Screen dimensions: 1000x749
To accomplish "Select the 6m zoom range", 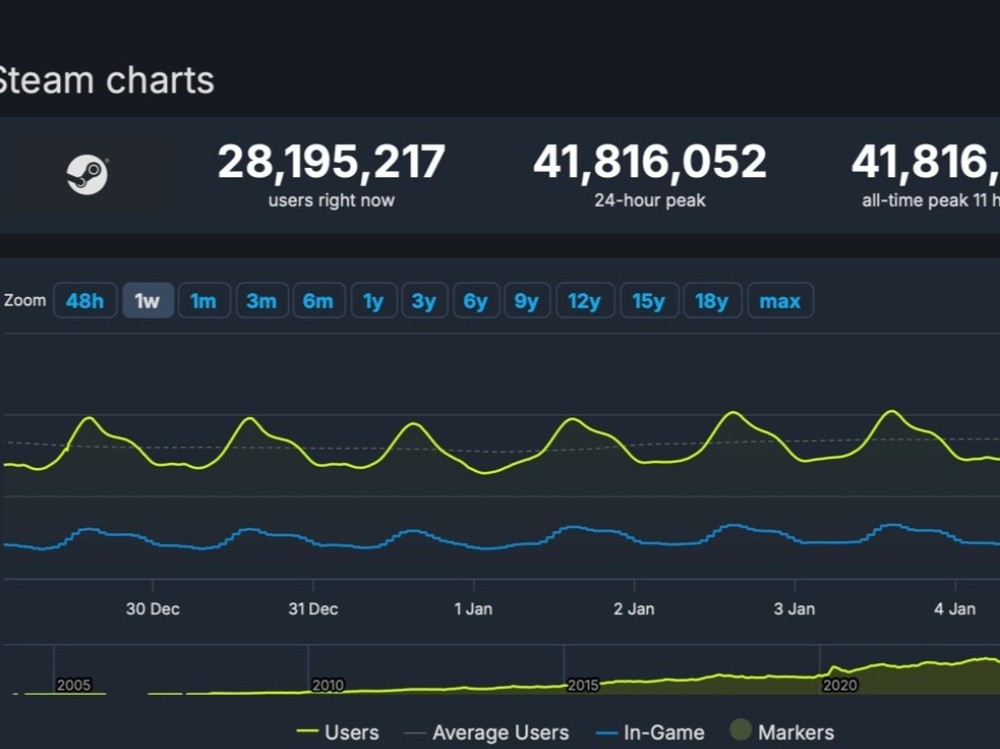I will tap(318, 301).
